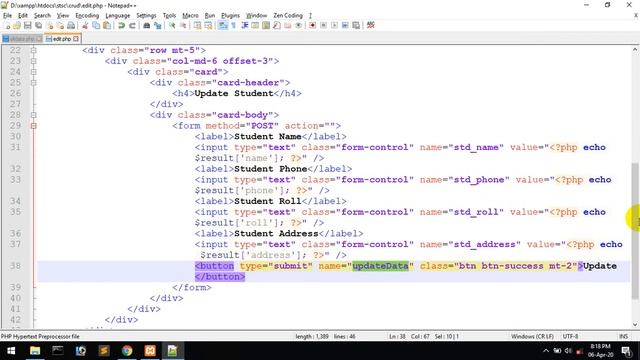This screenshot has width=640, height=360.
Task: Click the Paste toolbar icon
Action: [x=107, y=25]
